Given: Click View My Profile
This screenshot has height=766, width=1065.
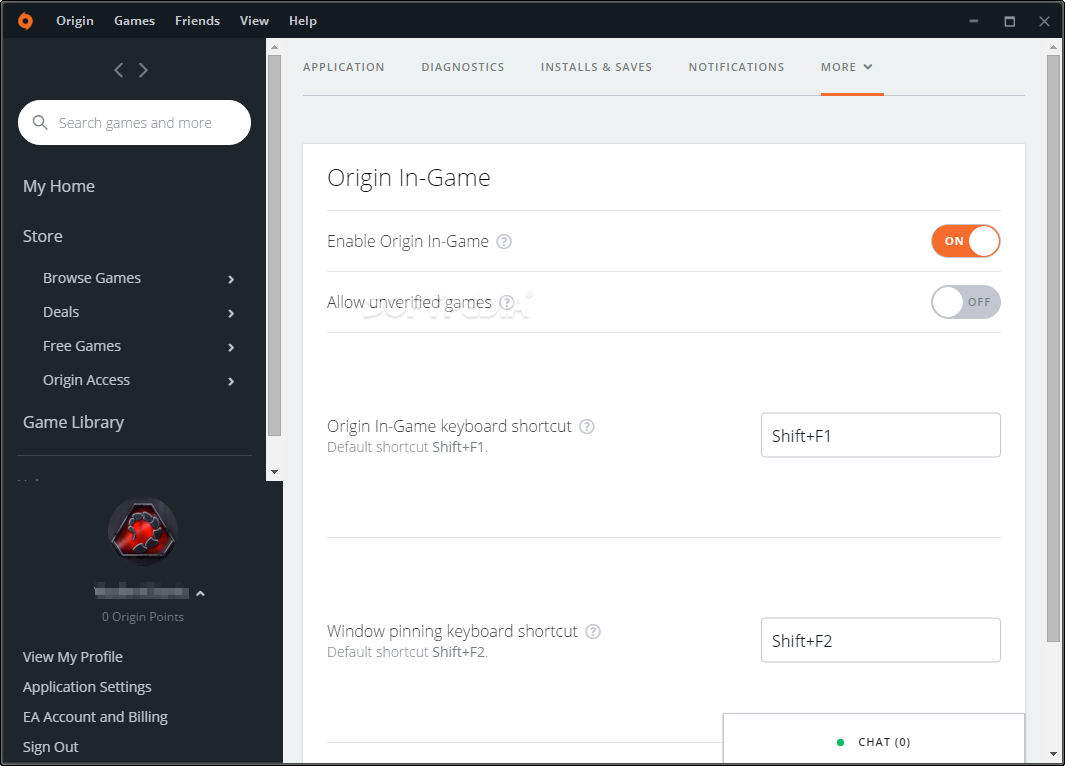Looking at the screenshot, I should tap(73, 657).
